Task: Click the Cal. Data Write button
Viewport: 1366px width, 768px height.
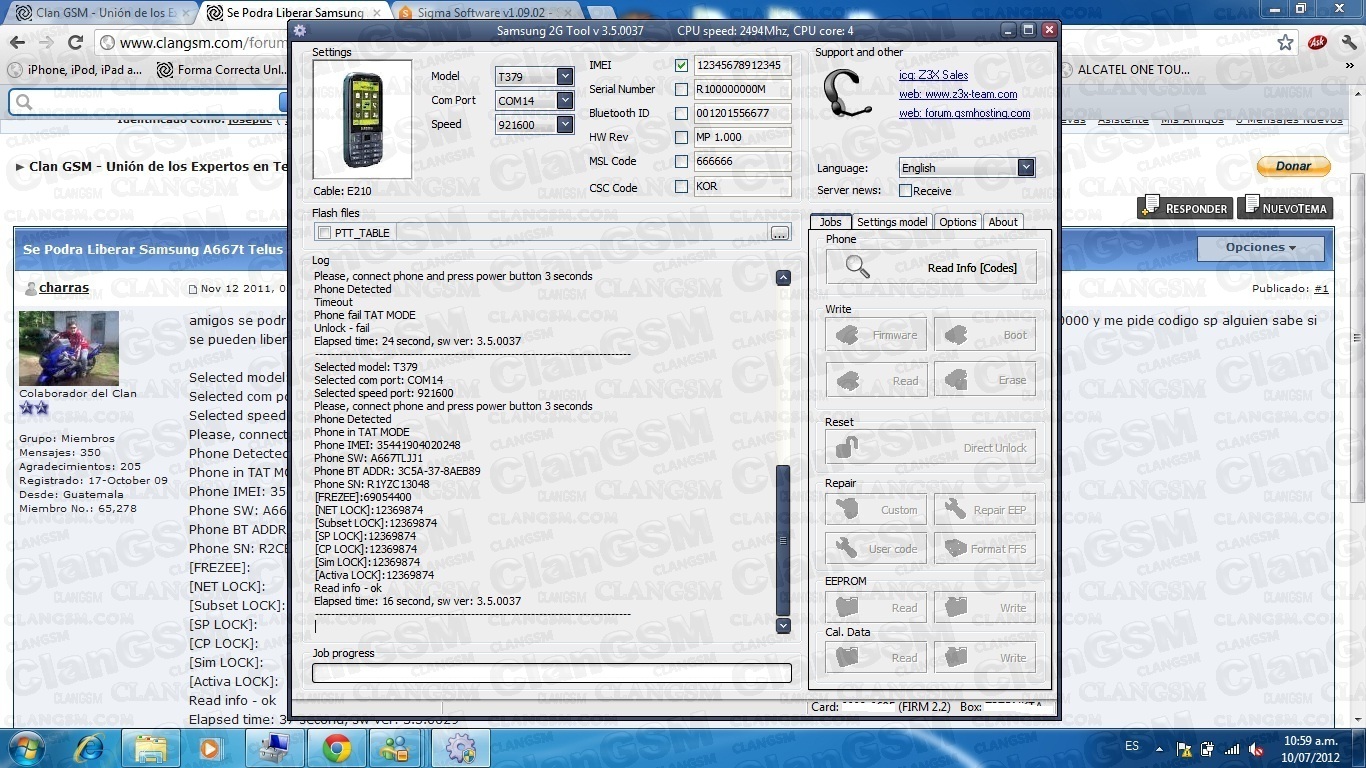Action: (985, 657)
